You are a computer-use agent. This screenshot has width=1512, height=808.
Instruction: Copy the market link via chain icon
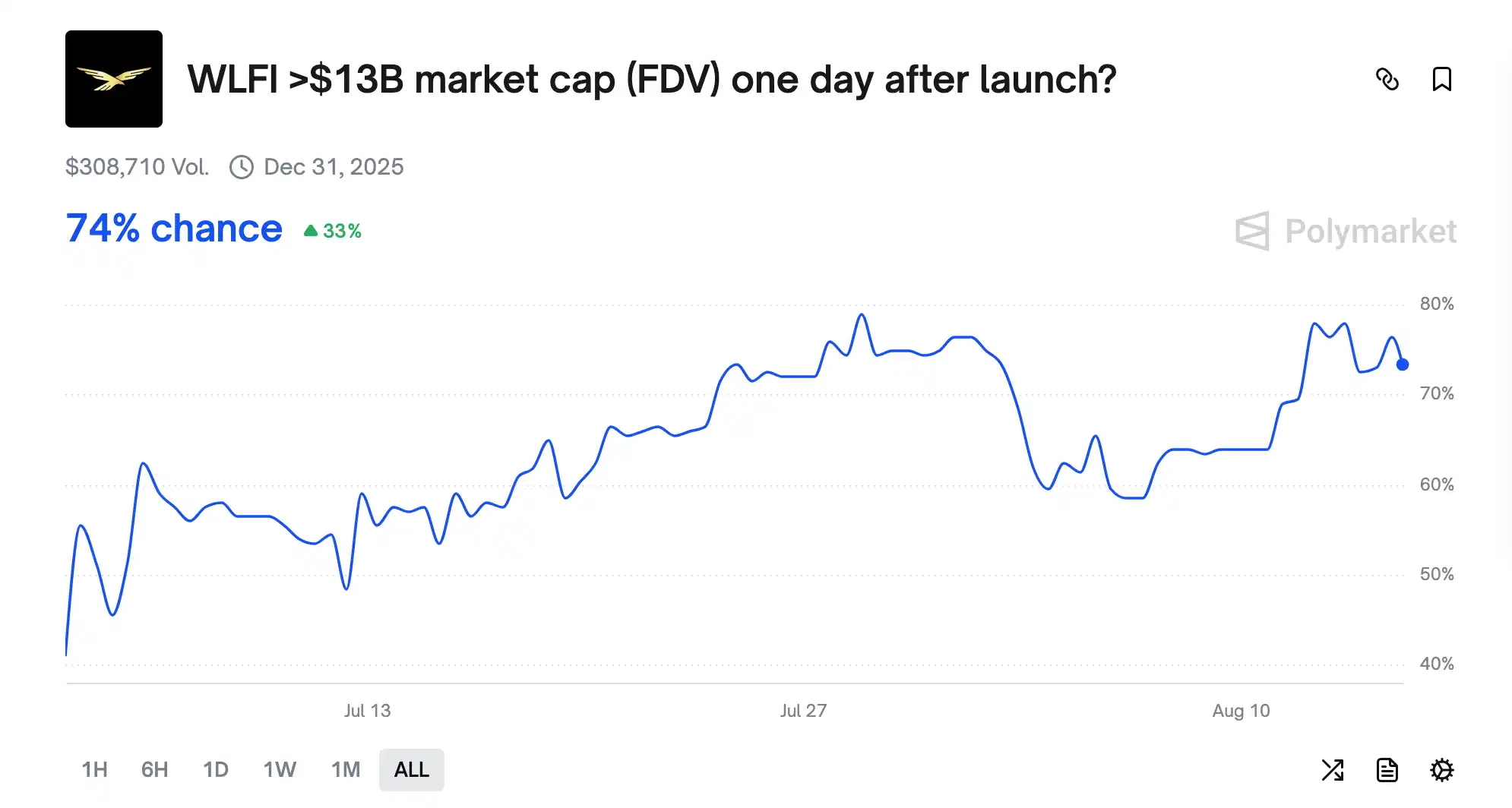[1387, 79]
